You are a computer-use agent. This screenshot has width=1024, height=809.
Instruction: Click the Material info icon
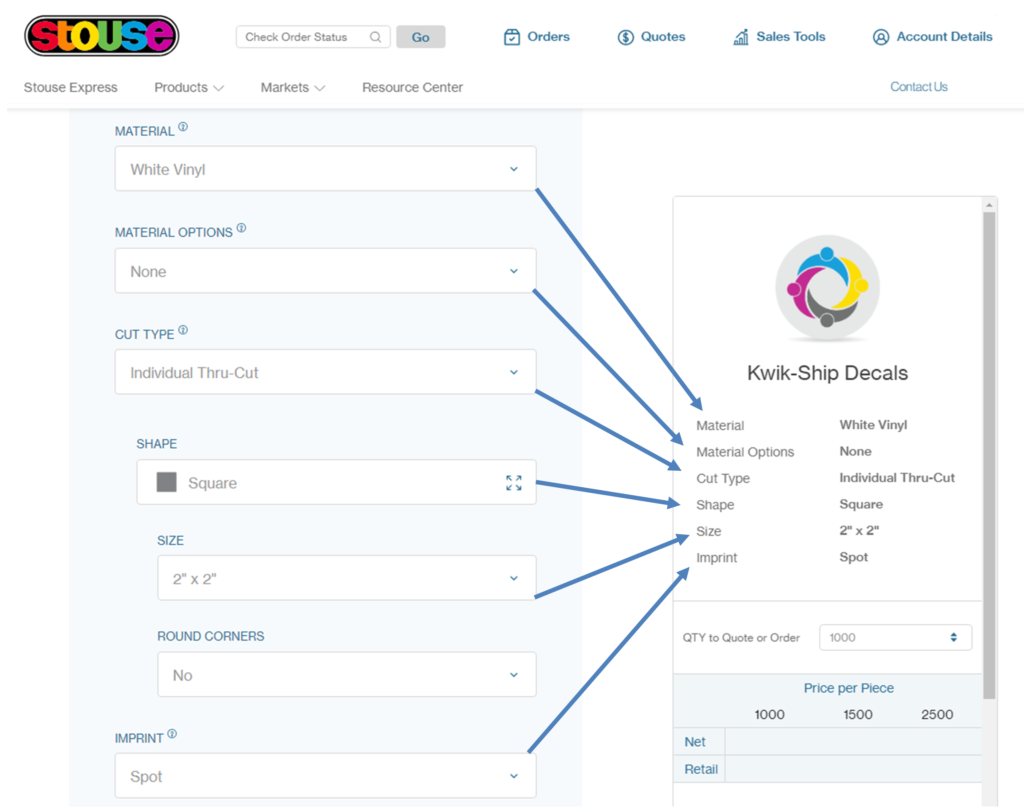(183, 128)
